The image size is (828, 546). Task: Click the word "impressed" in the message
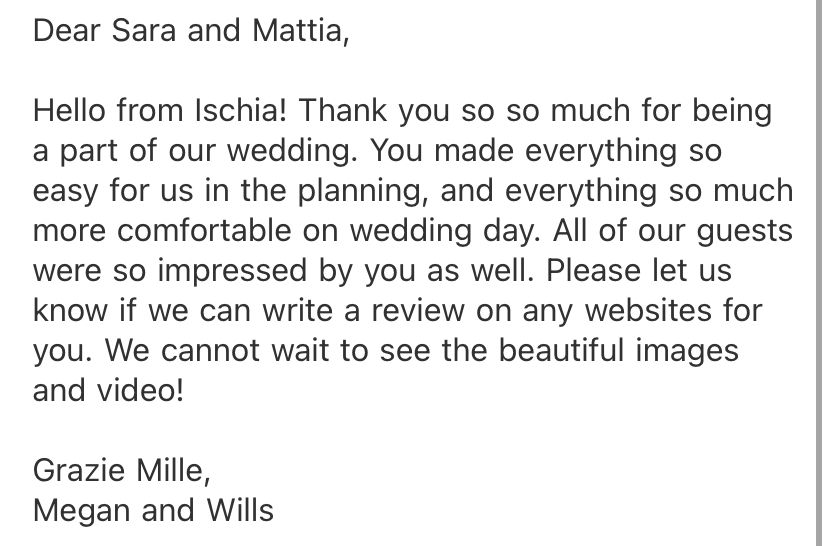(232, 272)
